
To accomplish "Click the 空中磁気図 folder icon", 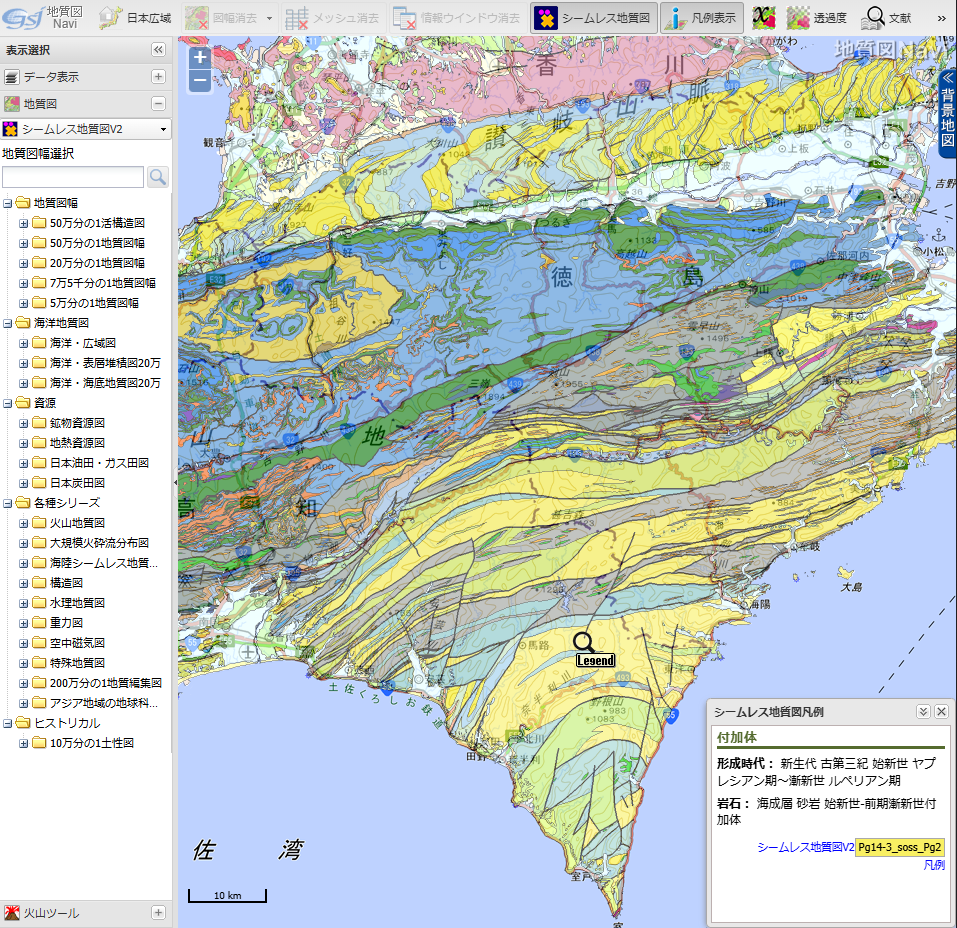I will pyautogui.click(x=39, y=643).
